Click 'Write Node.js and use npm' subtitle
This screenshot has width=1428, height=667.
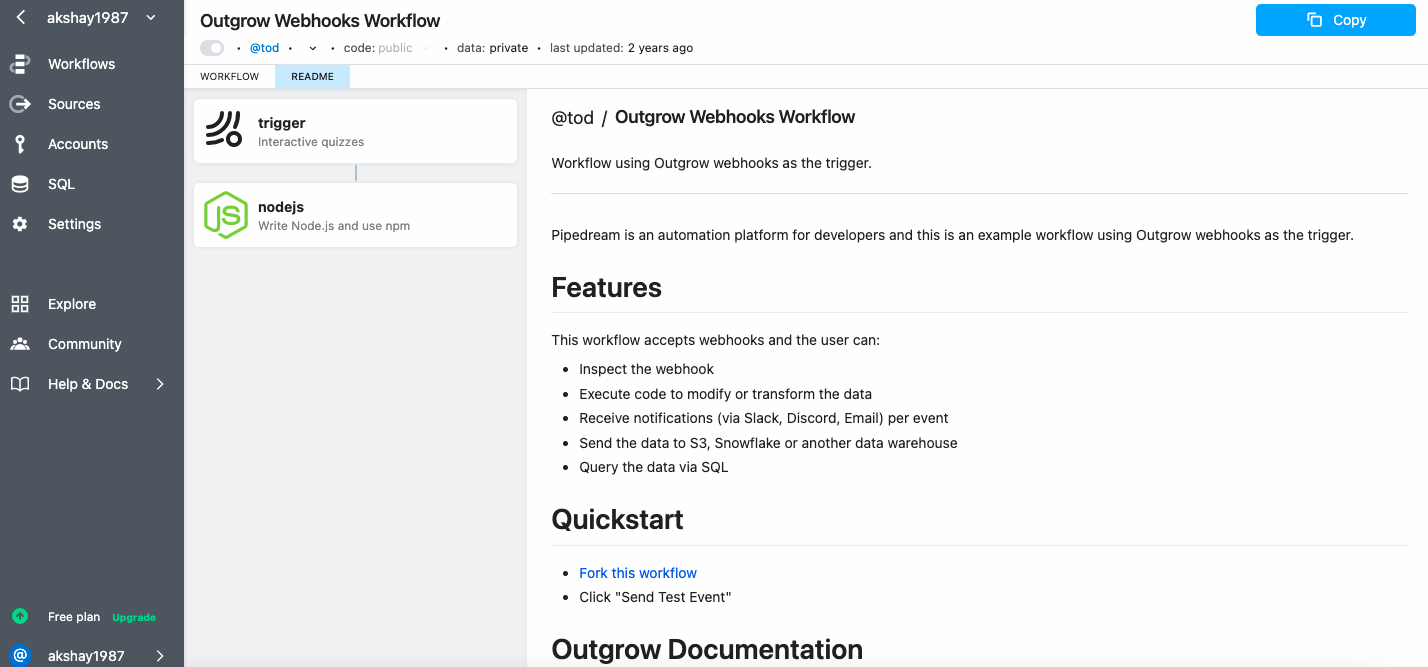tap(334, 226)
